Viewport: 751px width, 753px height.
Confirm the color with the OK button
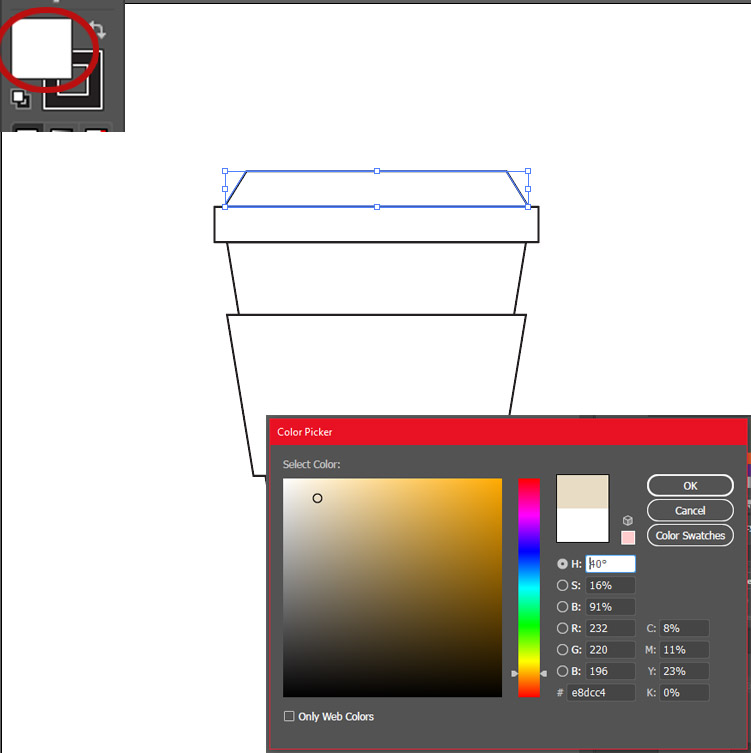[690, 486]
